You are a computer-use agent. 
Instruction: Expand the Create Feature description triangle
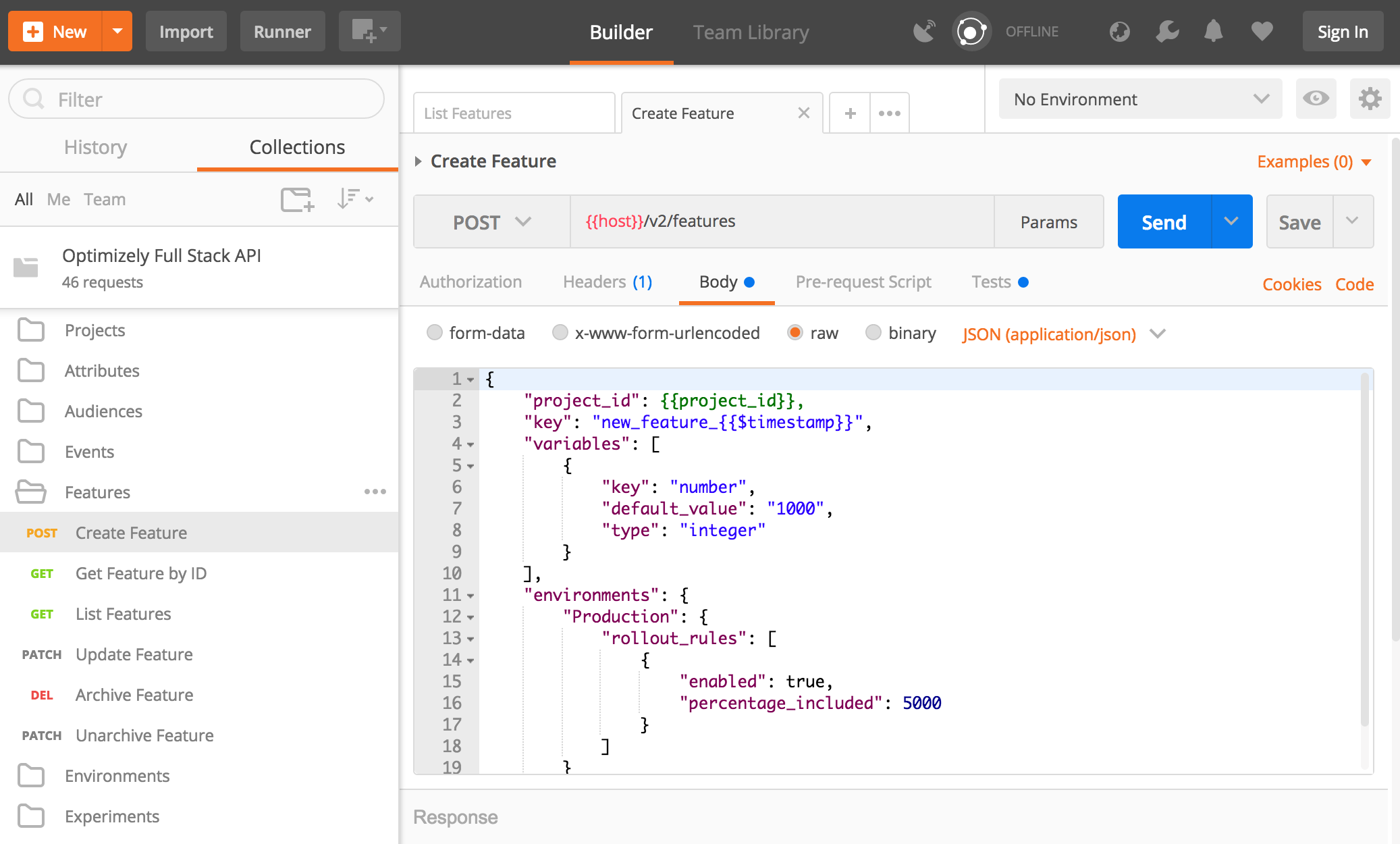click(419, 161)
